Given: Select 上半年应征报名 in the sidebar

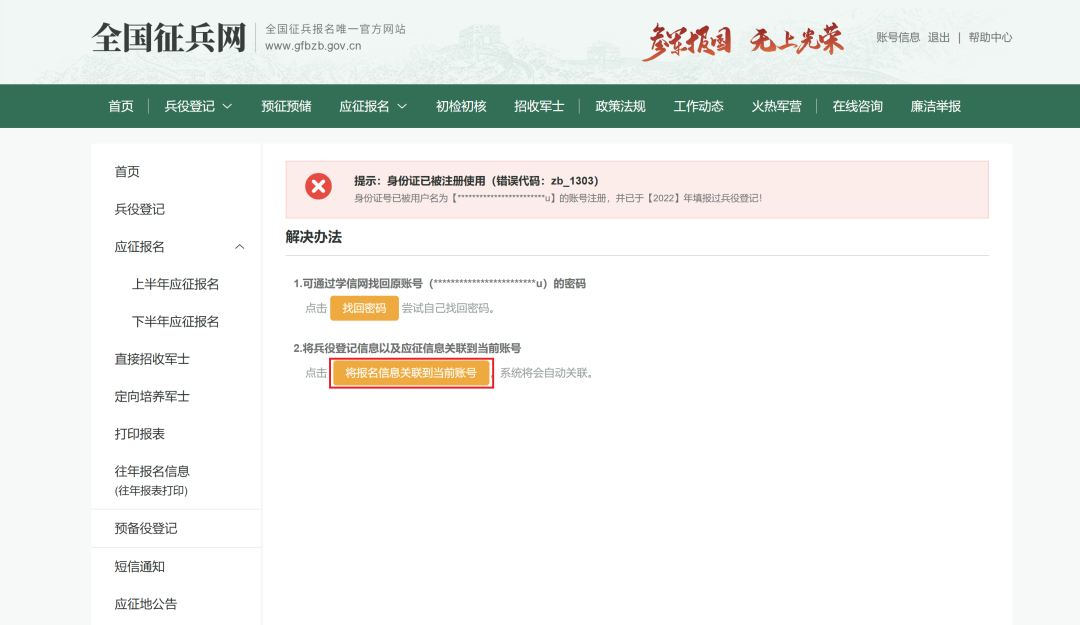Looking at the screenshot, I should (176, 284).
